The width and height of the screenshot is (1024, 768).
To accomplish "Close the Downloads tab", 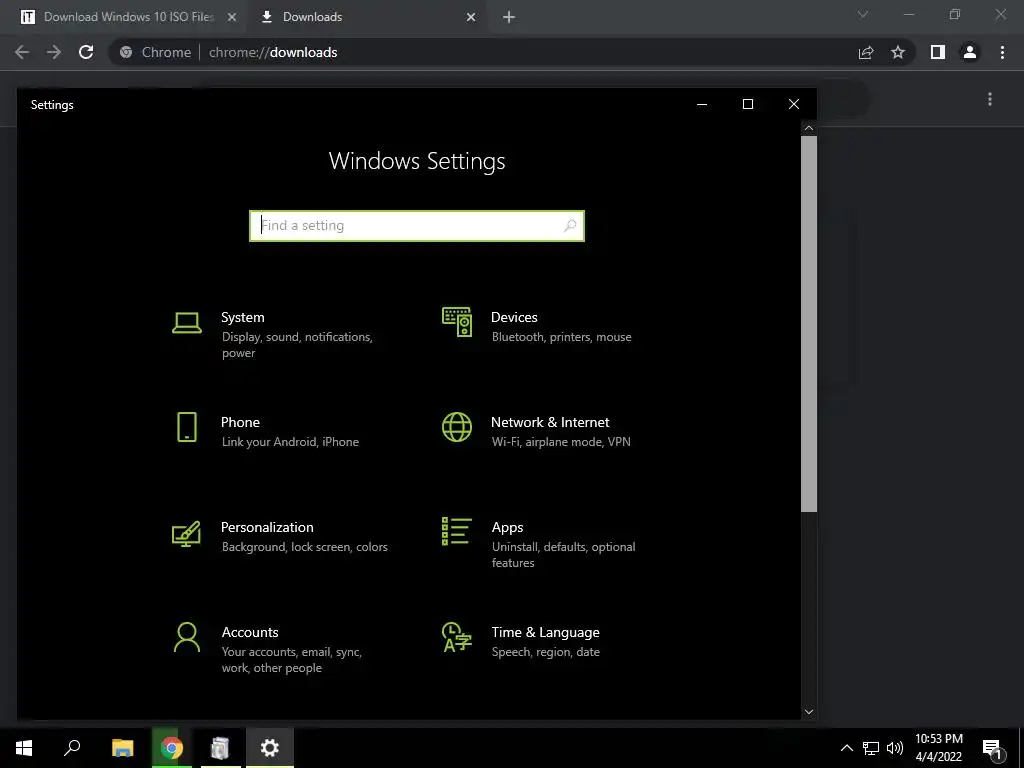I will point(471,17).
